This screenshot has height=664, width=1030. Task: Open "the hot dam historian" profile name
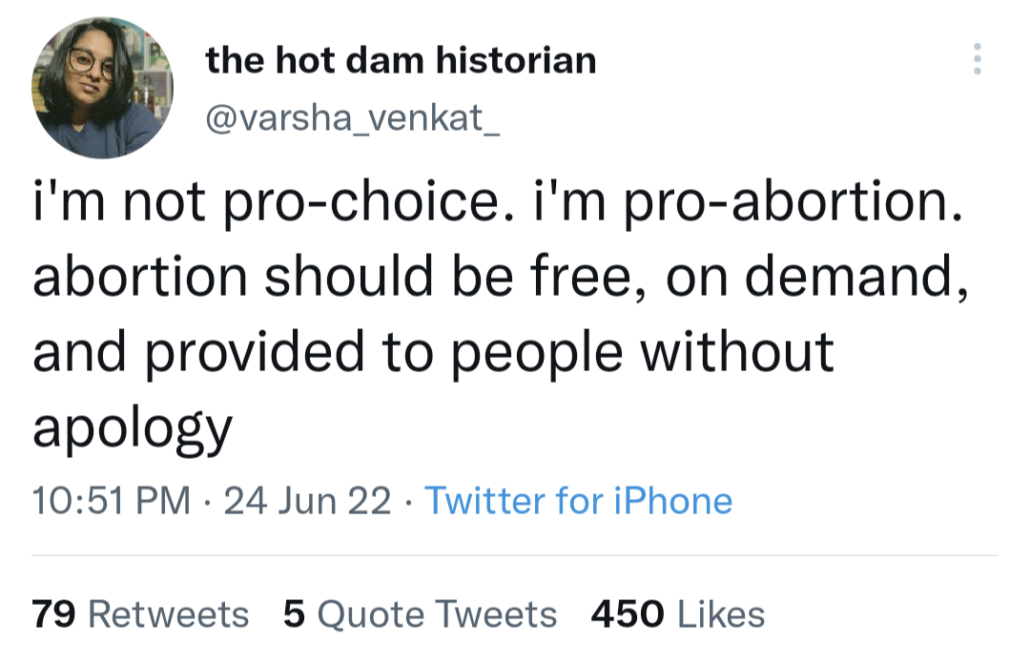click(x=400, y=60)
